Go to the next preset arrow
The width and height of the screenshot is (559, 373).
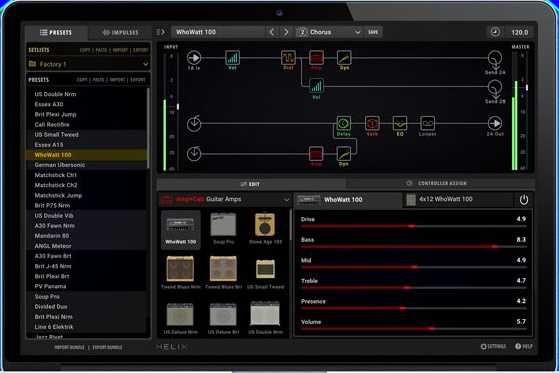[286, 32]
